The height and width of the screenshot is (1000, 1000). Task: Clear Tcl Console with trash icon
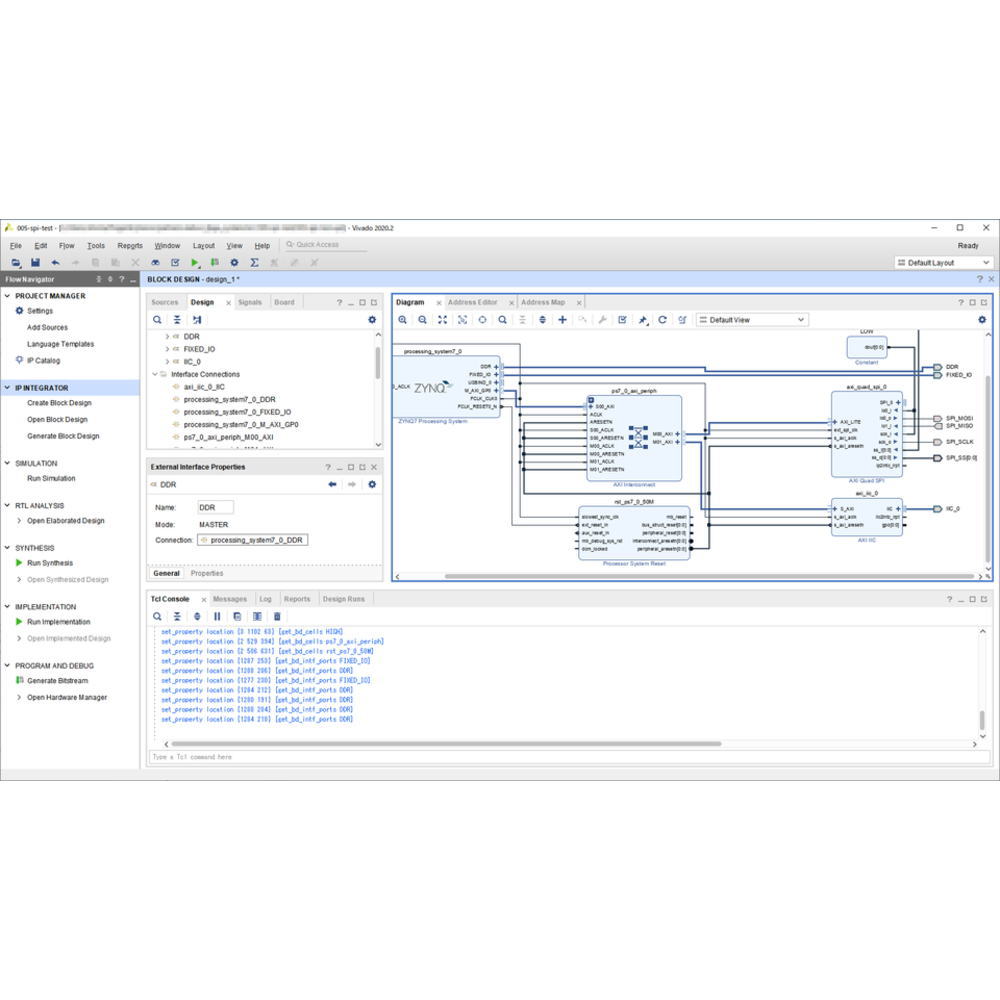click(277, 617)
